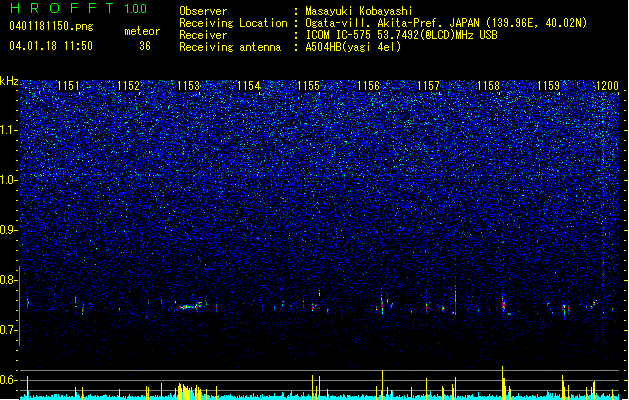Click the 0.6 kHz axis label

(9, 380)
